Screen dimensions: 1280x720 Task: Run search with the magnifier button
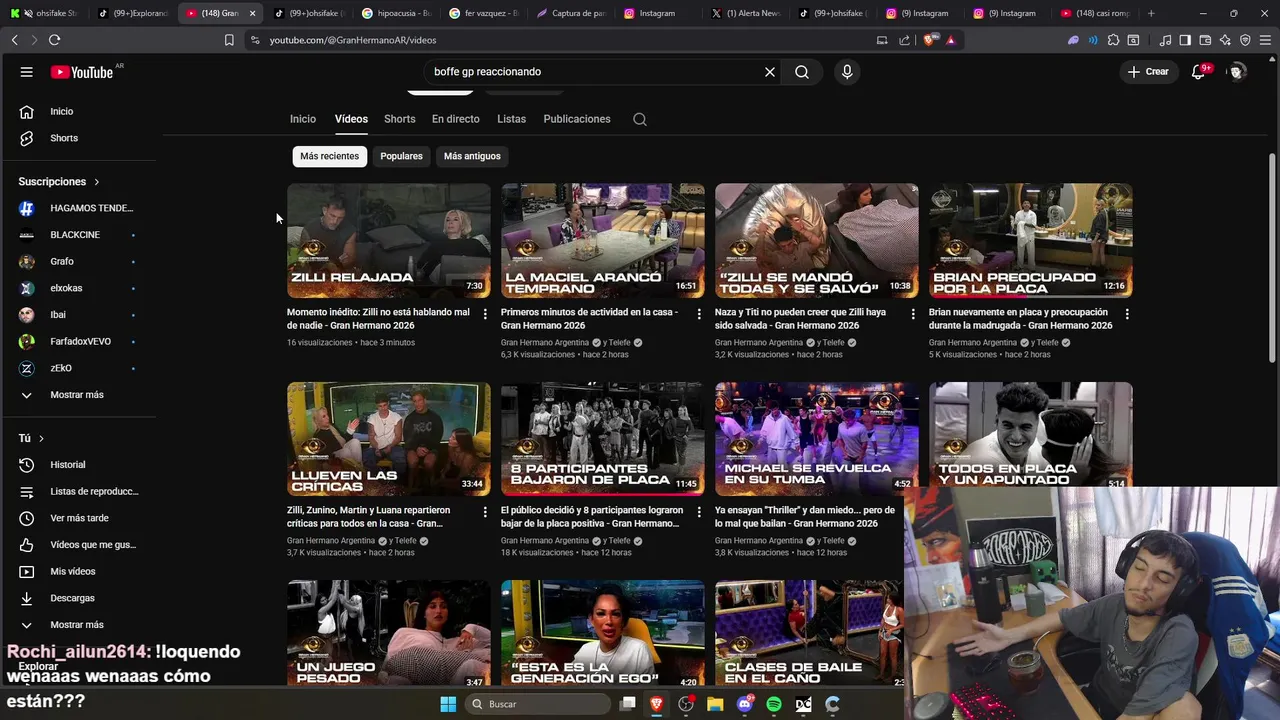[x=802, y=72]
